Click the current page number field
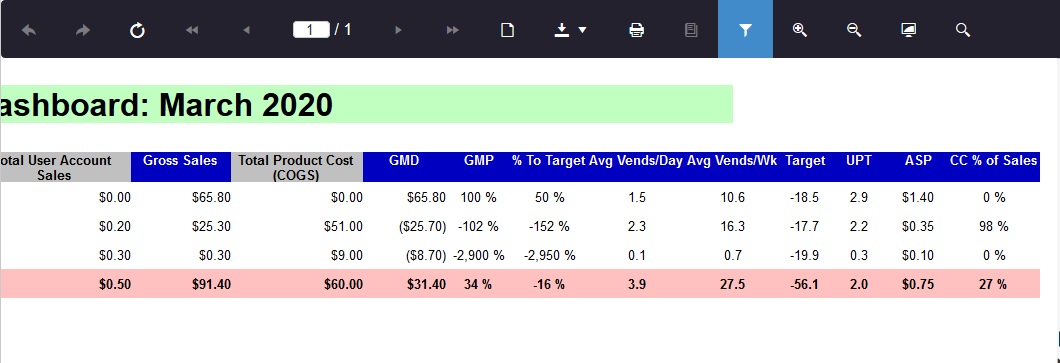The image size is (1060, 363). pyautogui.click(x=311, y=30)
